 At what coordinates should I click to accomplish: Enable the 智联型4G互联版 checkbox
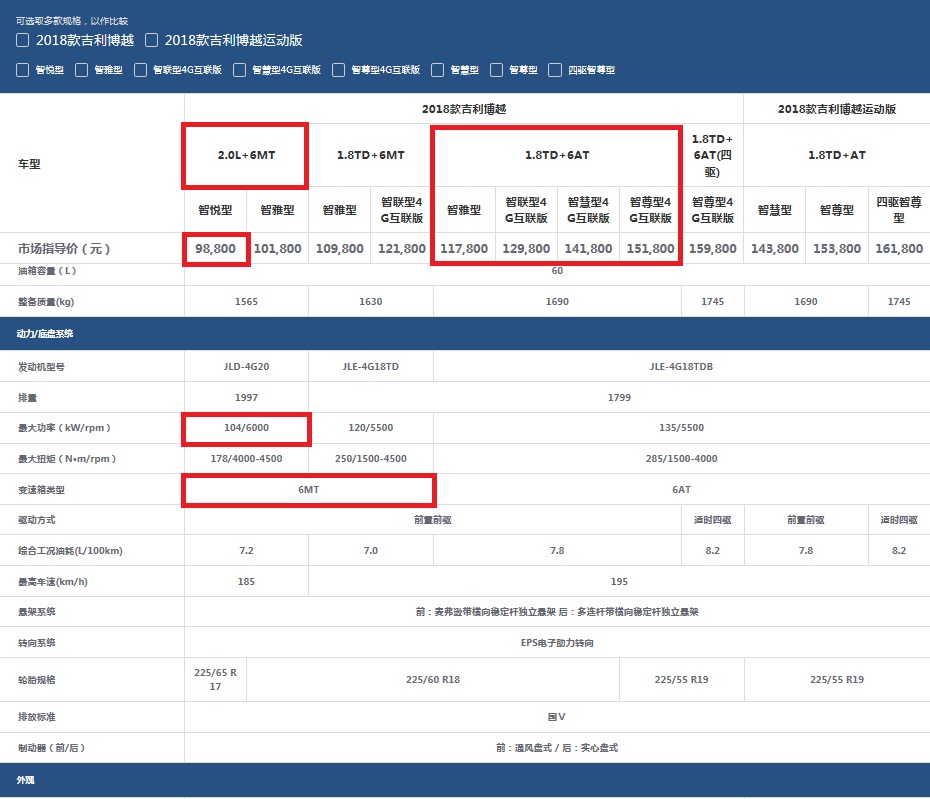140,70
